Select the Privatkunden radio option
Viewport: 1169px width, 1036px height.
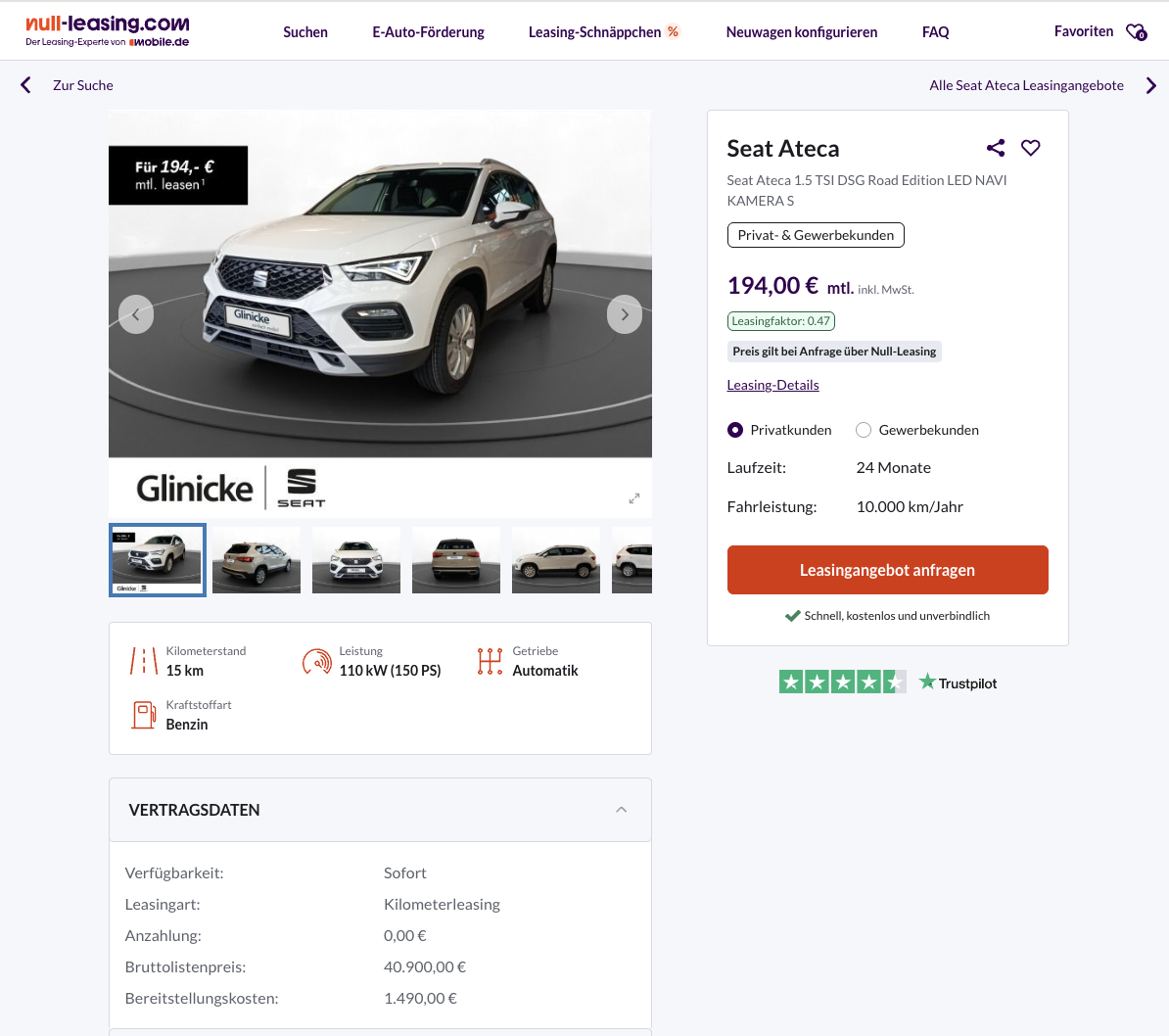[735, 430]
